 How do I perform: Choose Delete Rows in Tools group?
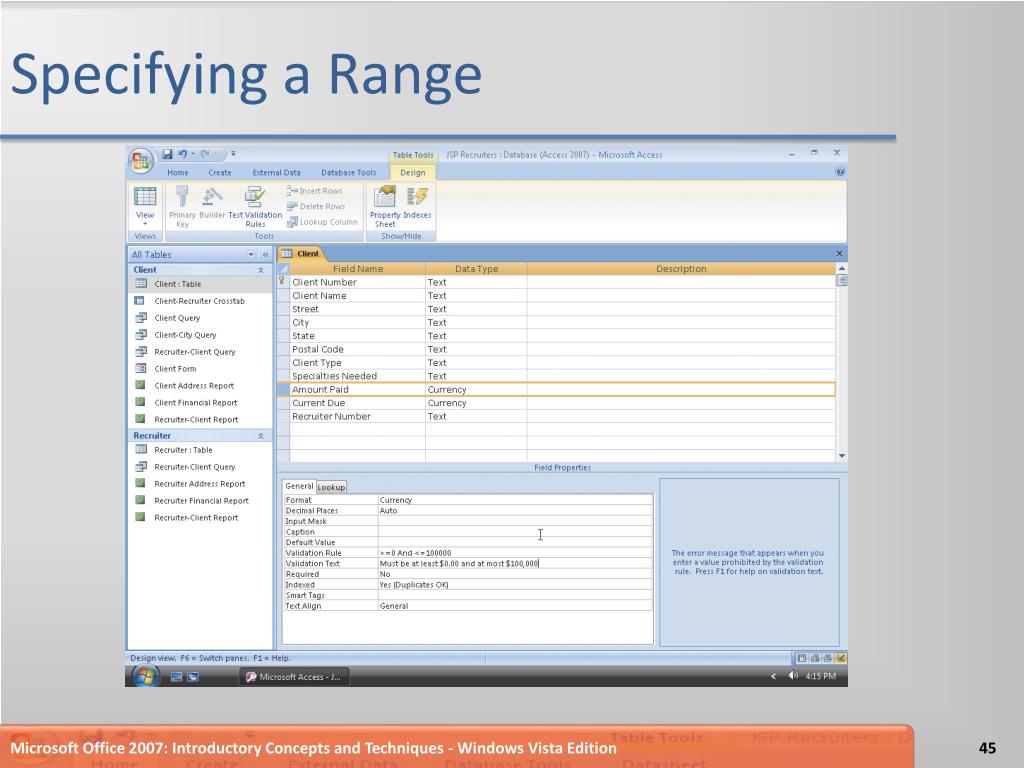(x=316, y=206)
